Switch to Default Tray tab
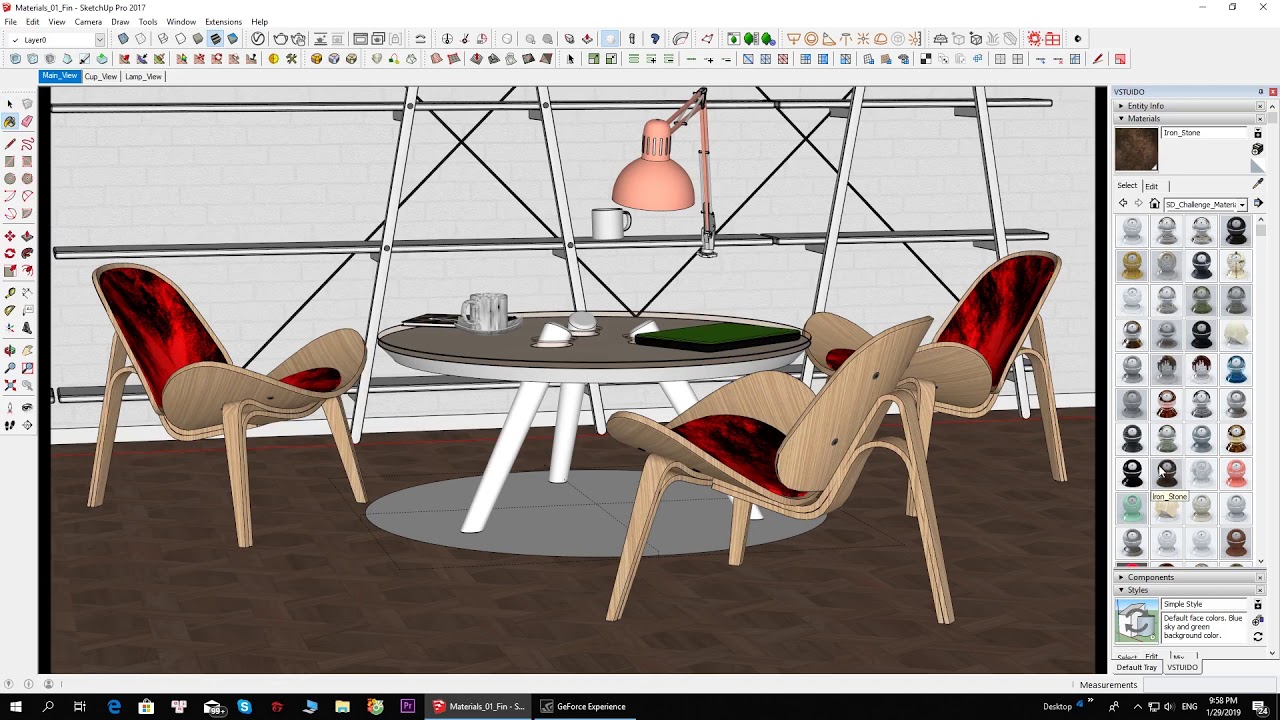 pos(1136,667)
